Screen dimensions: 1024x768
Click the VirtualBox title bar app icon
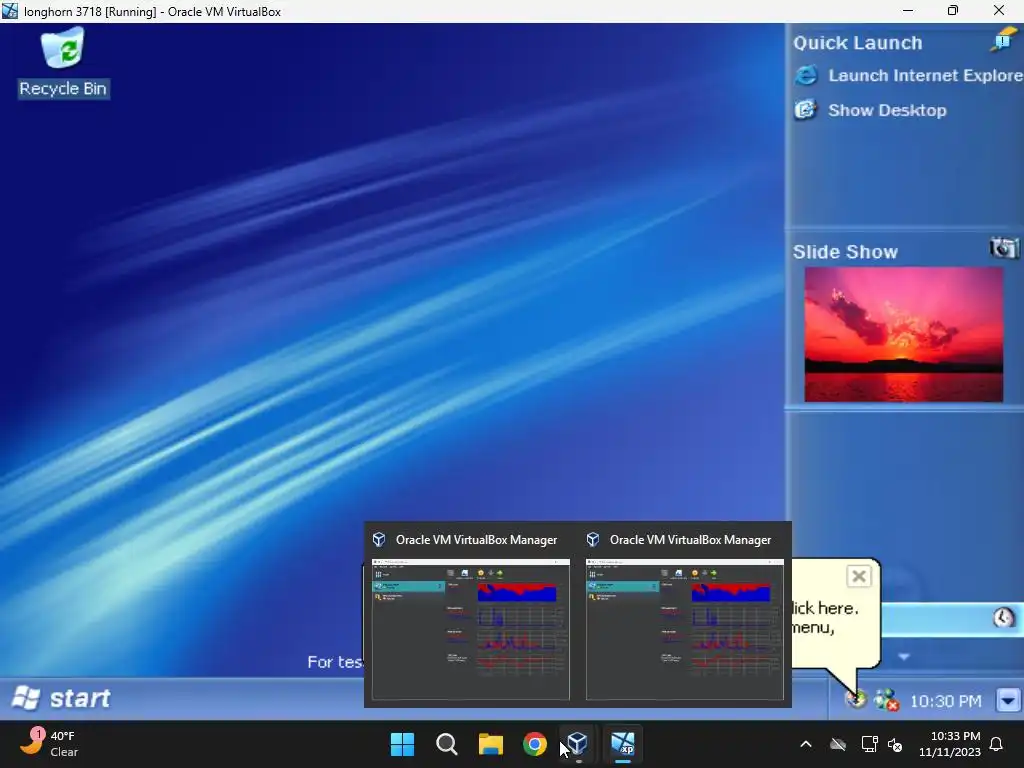coord(10,10)
